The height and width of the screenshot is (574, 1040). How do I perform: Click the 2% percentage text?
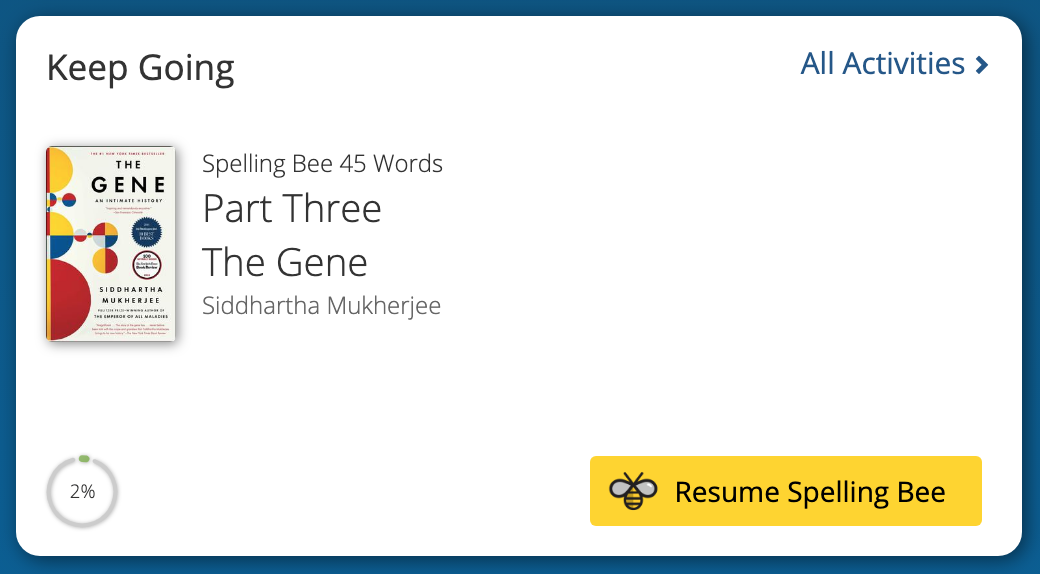[82, 492]
